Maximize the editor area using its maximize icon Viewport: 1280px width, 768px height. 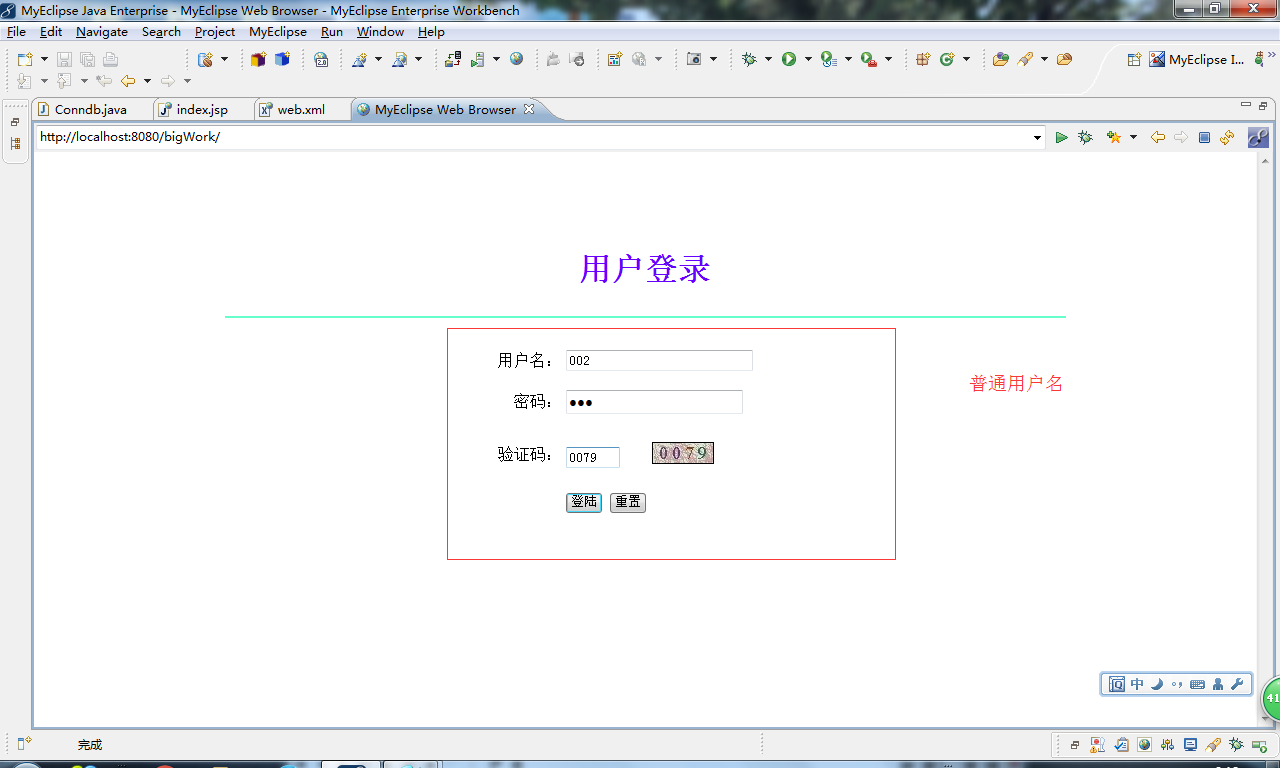[x=1263, y=105]
